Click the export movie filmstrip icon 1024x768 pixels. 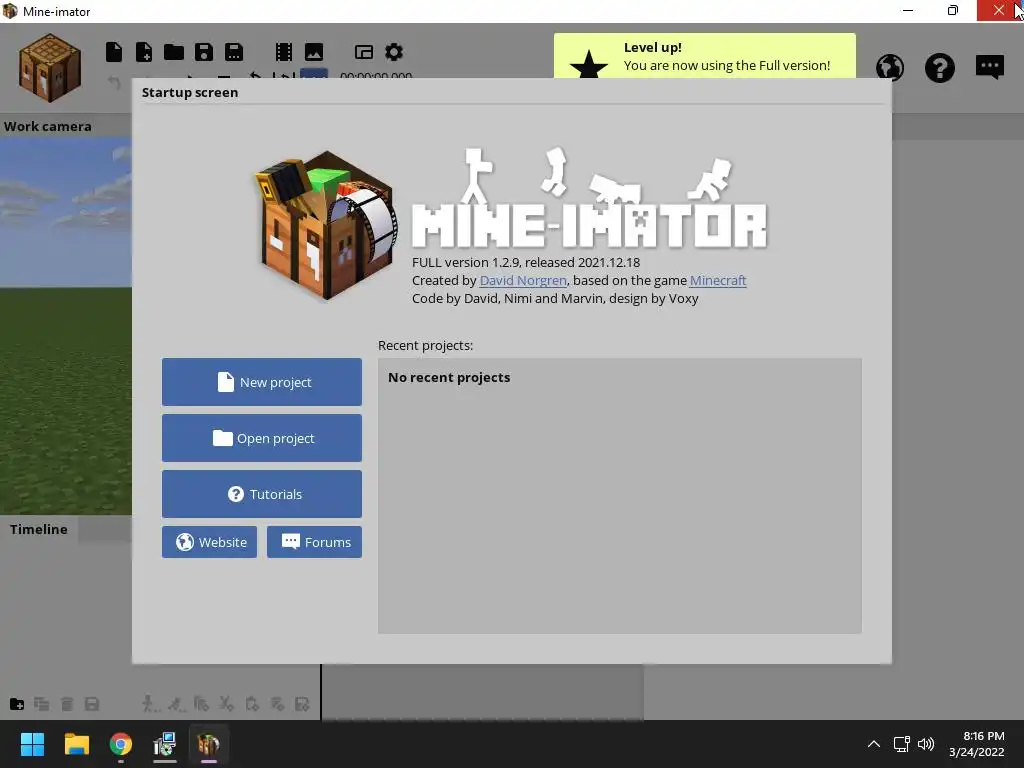(283, 52)
